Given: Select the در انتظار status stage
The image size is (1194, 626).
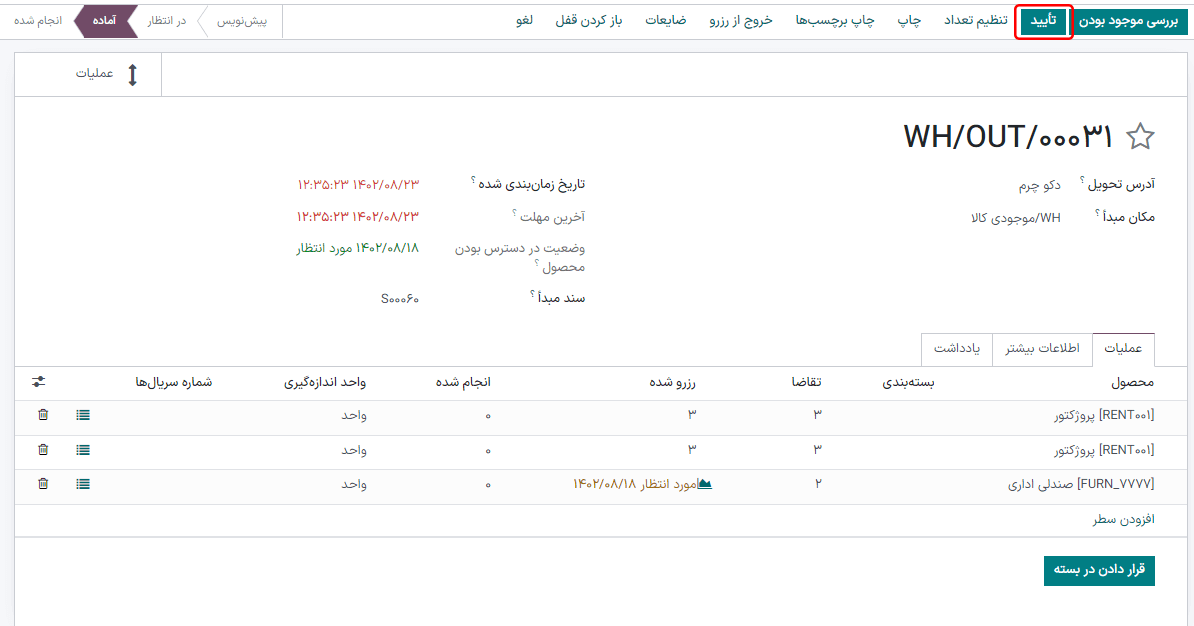Looking at the screenshot, I should (167, 21).
